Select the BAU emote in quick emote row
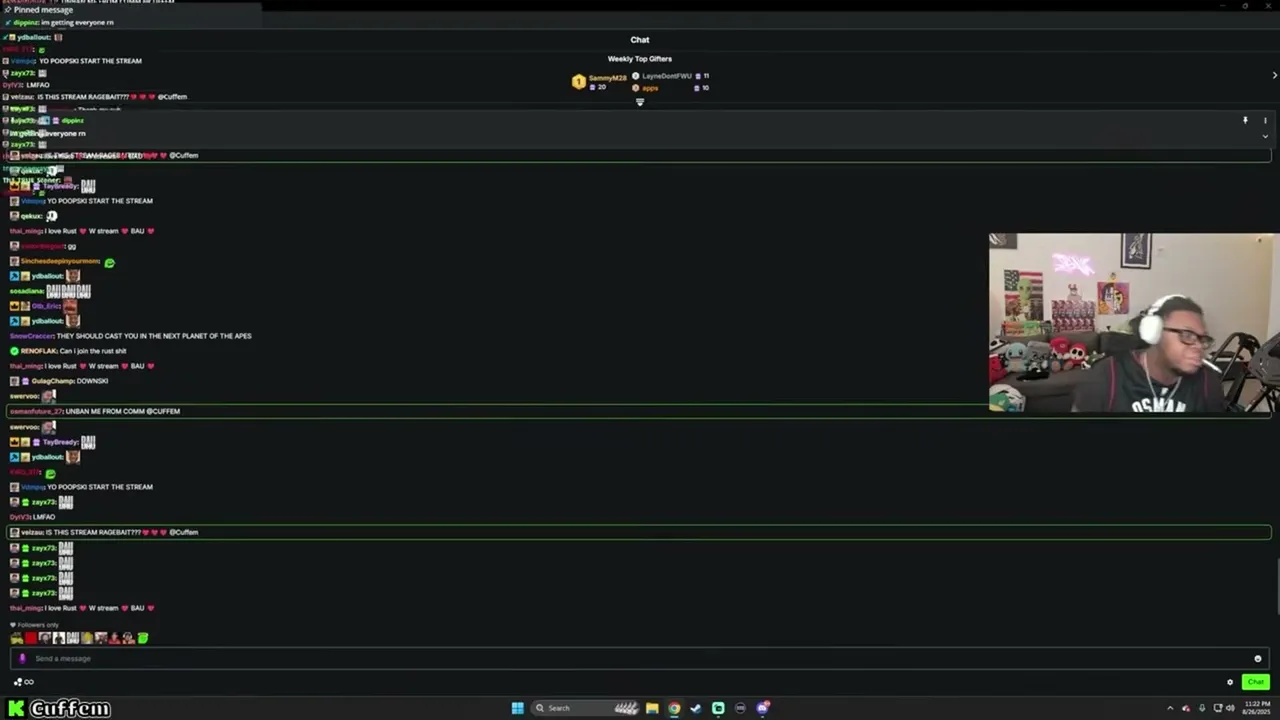1280x720 pixels. (x=72, y=638)
